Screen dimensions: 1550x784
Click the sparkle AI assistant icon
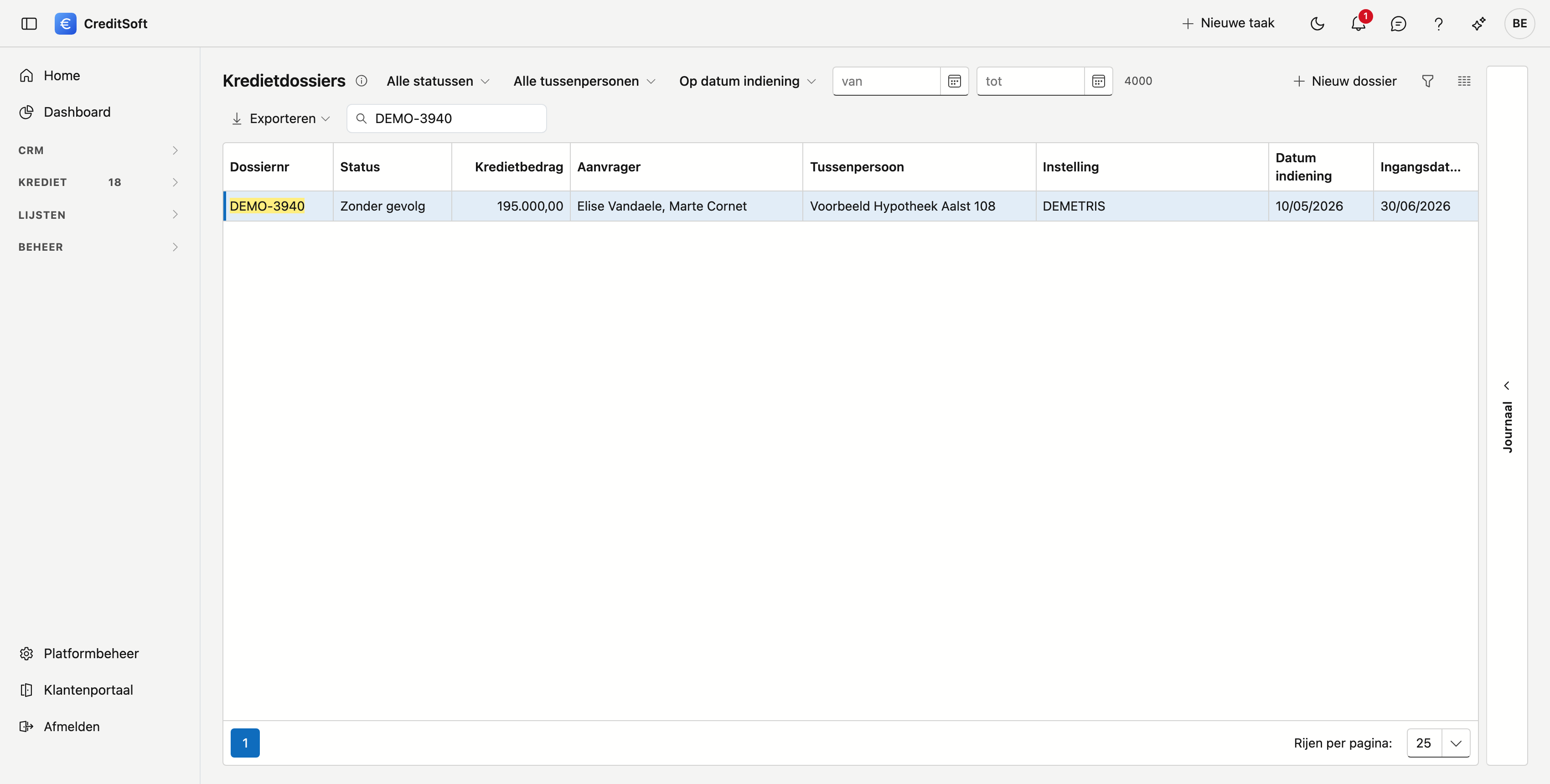point(1478,23)
